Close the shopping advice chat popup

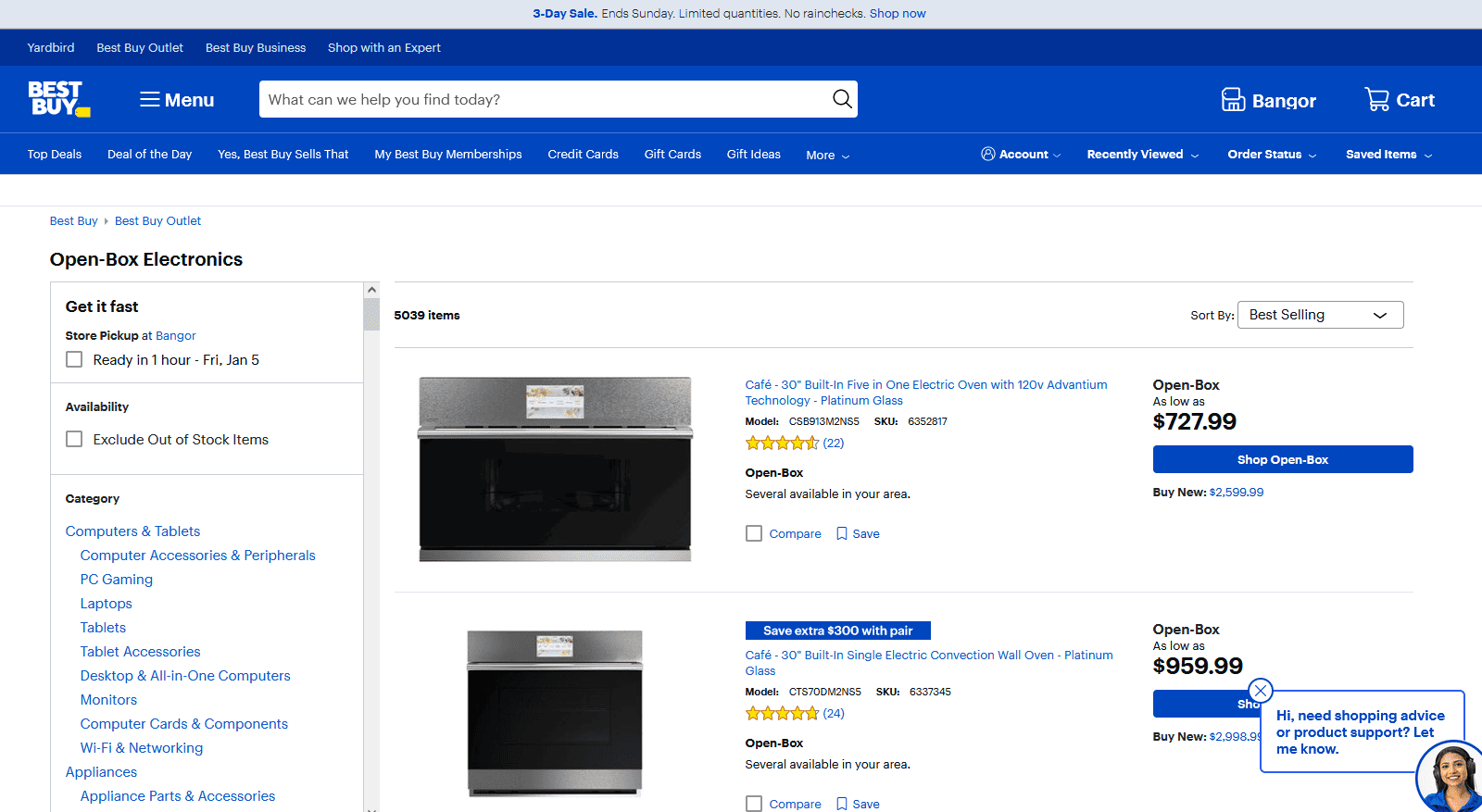1260,691
